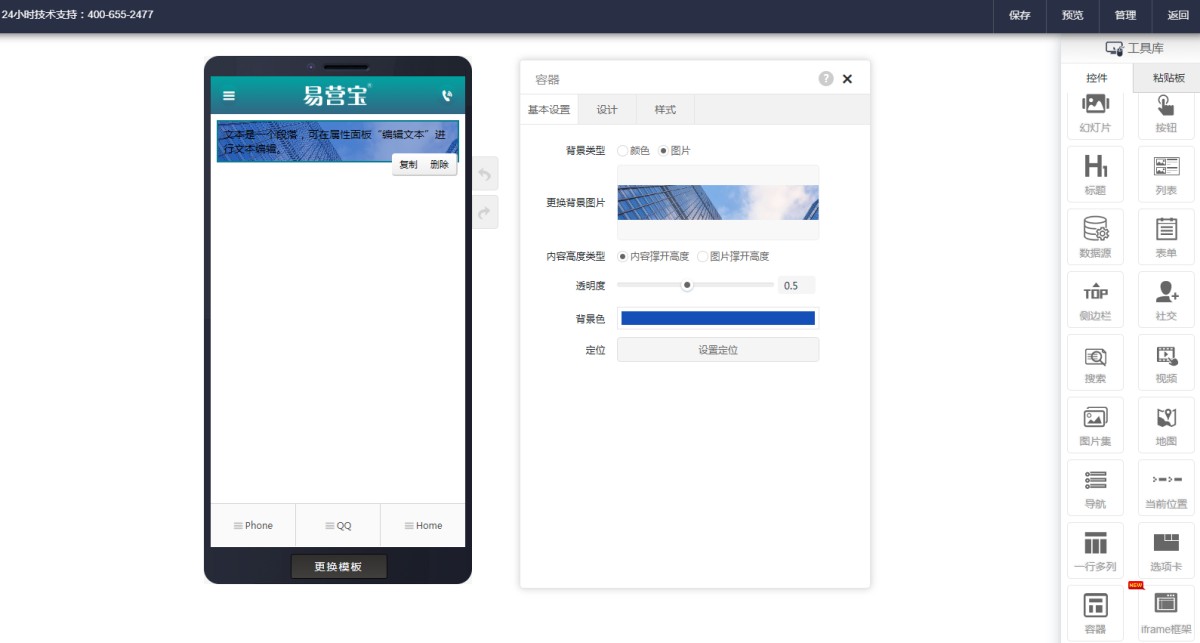Open the hamburger menu in phone preview
Image resolution: width=1200 pixels, height=643 pixels.
[x=229, y=96]
